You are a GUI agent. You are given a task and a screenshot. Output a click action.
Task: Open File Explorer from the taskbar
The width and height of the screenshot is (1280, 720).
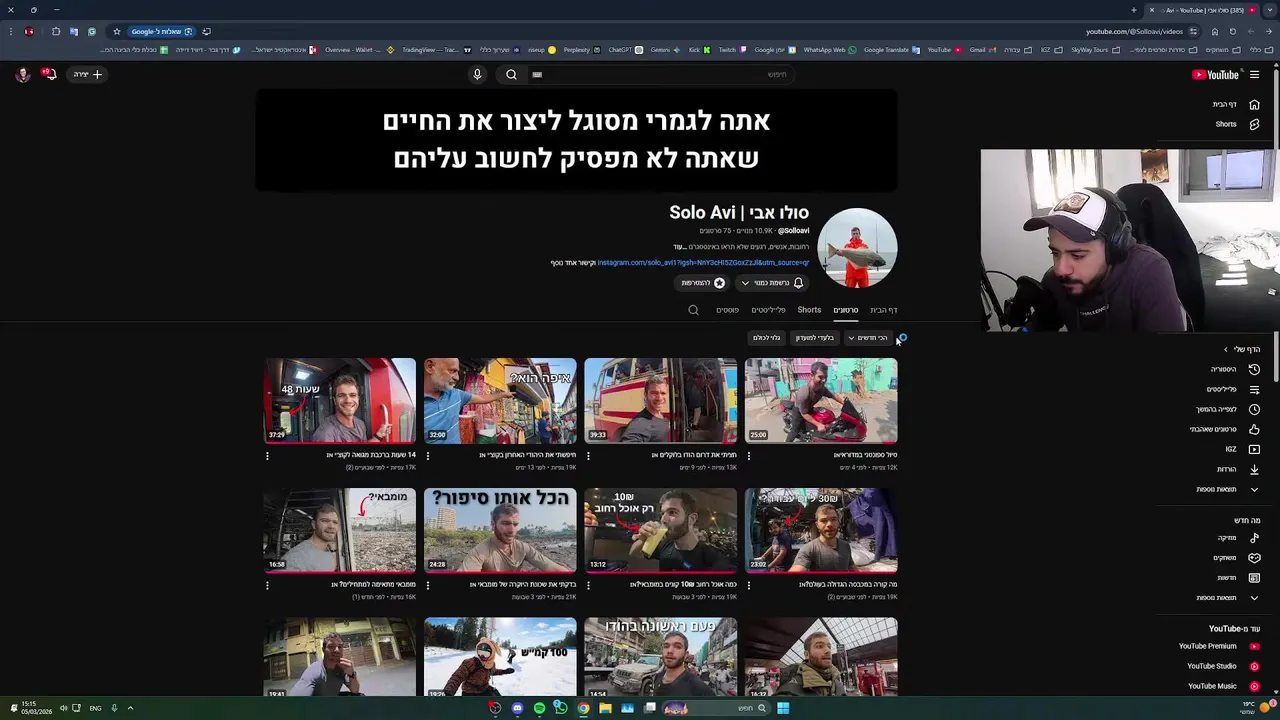point(605,708)
